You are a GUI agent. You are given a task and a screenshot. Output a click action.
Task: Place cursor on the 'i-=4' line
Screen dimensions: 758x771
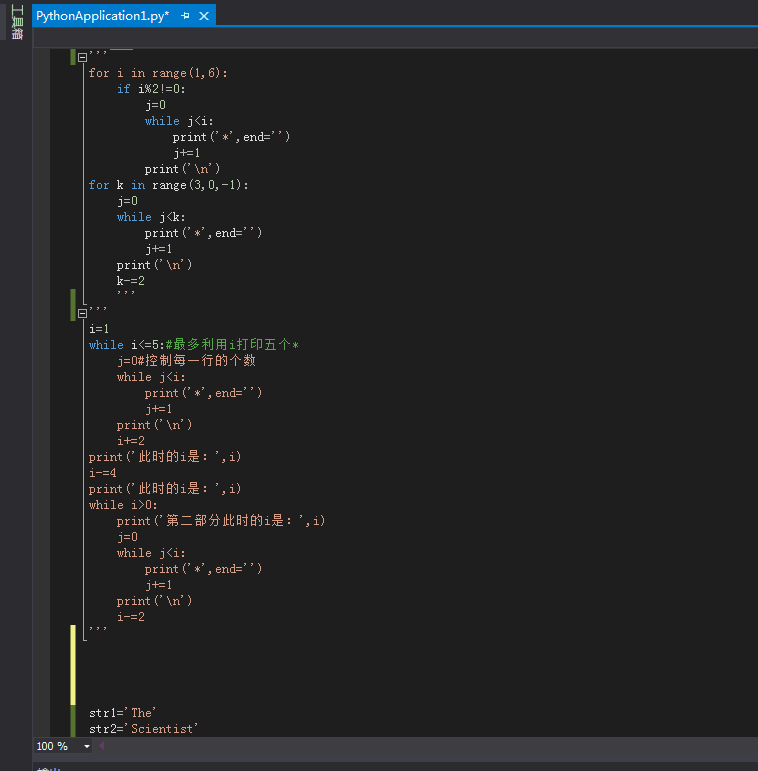[x=103, y=473]
